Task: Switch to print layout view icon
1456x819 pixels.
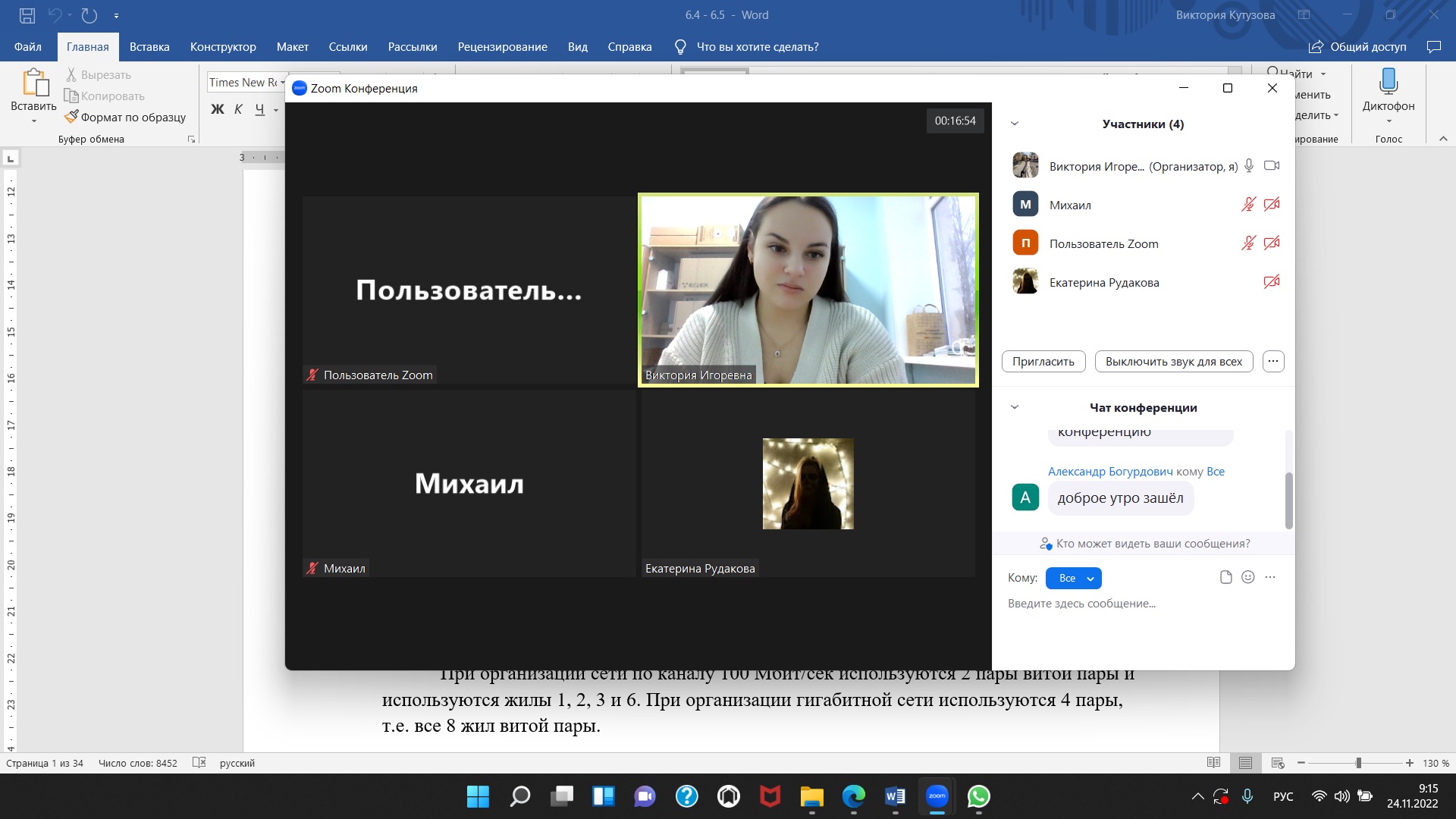Action: pos(1245,763)
